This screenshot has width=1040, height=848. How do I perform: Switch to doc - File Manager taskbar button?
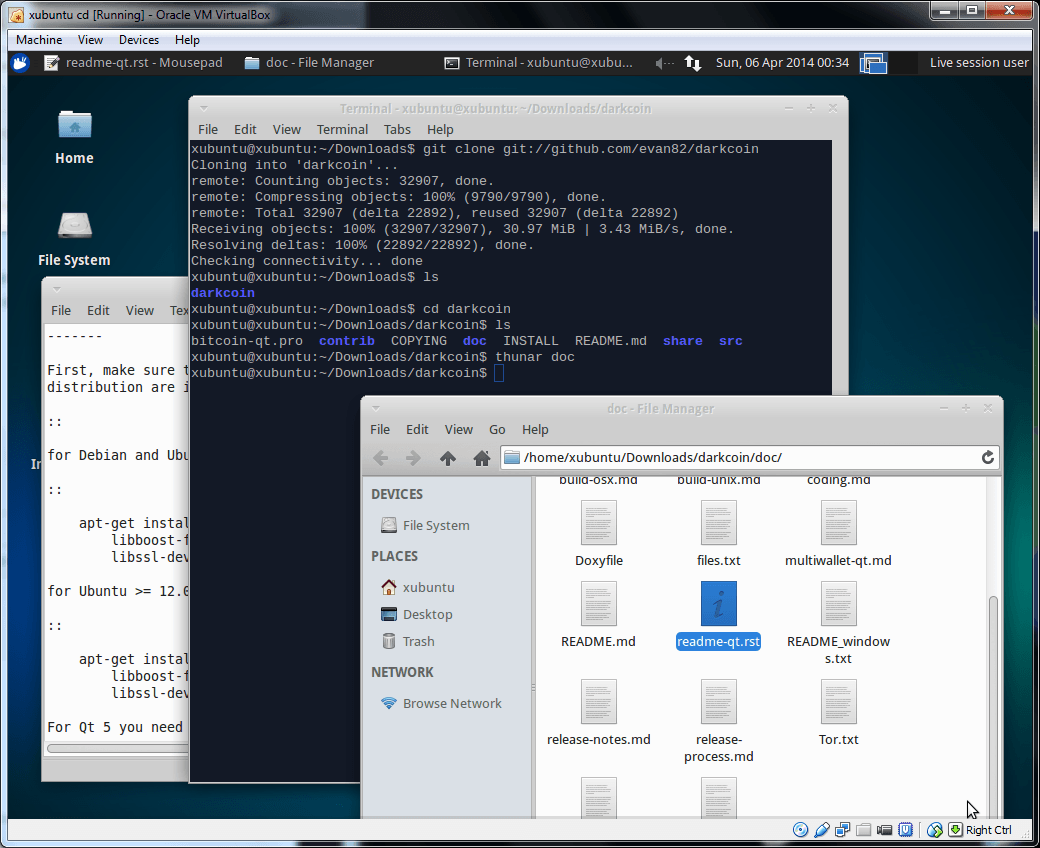coord(309,63)
